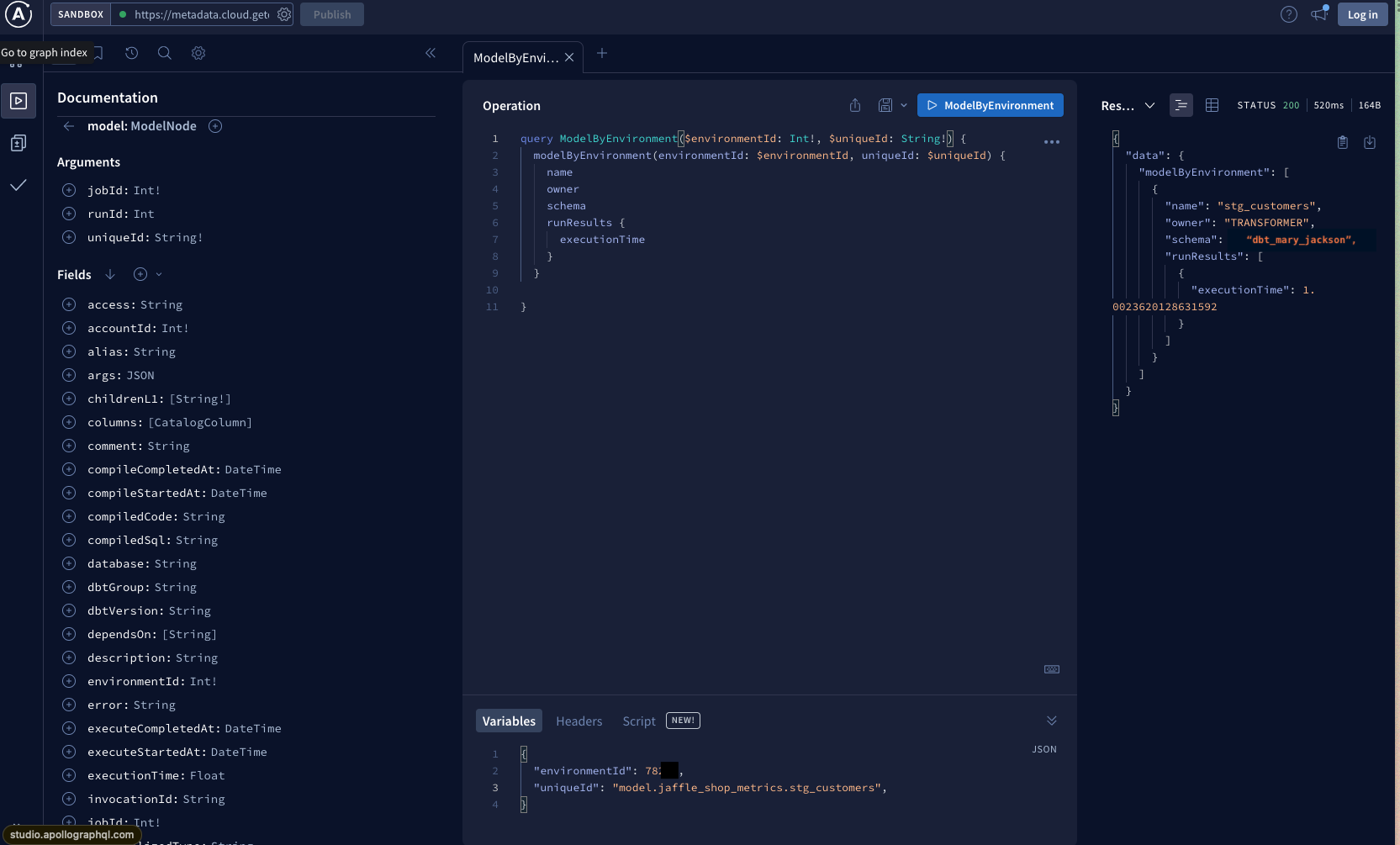Open the schema search with the magnifier icon
This screenshot has height=845, width=1400.
click(165, 52)
